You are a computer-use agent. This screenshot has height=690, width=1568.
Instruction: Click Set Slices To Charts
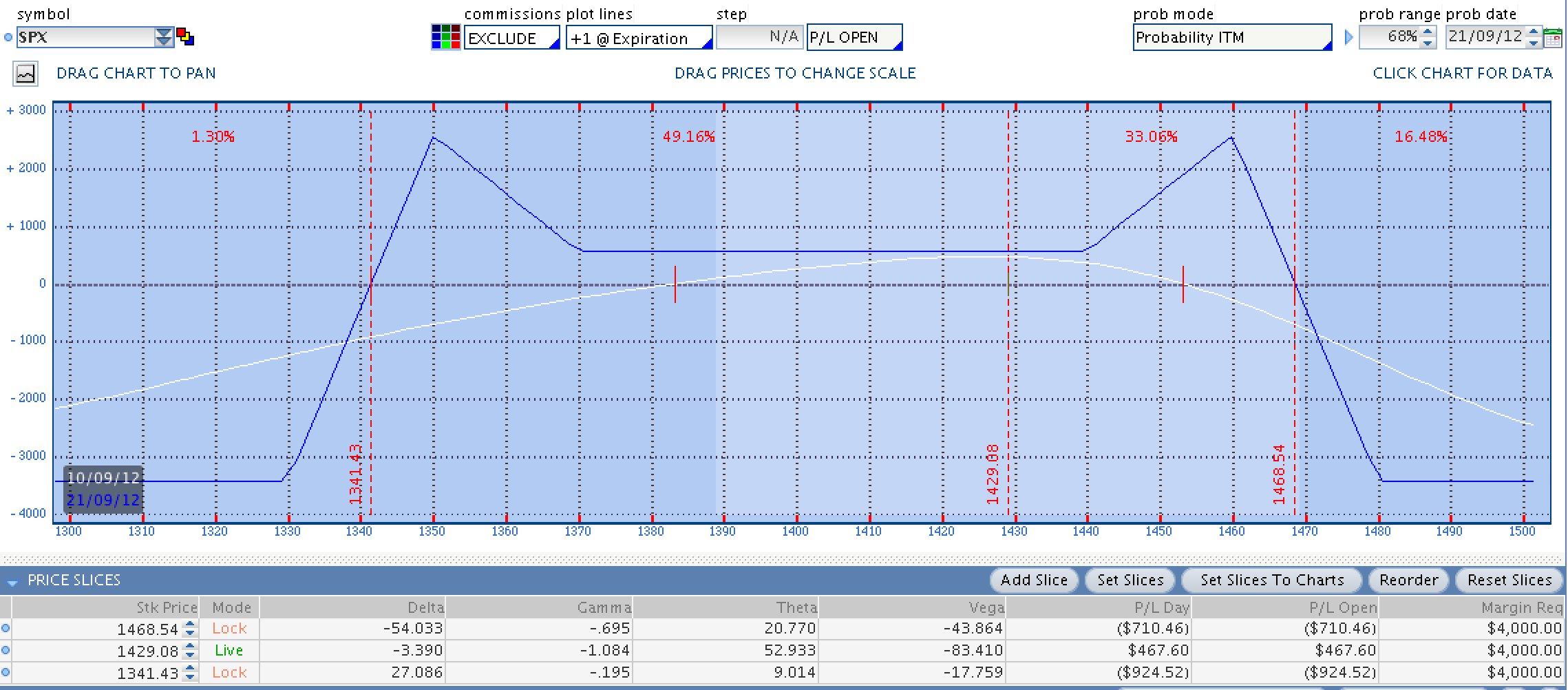click(x=1272, y=580)
